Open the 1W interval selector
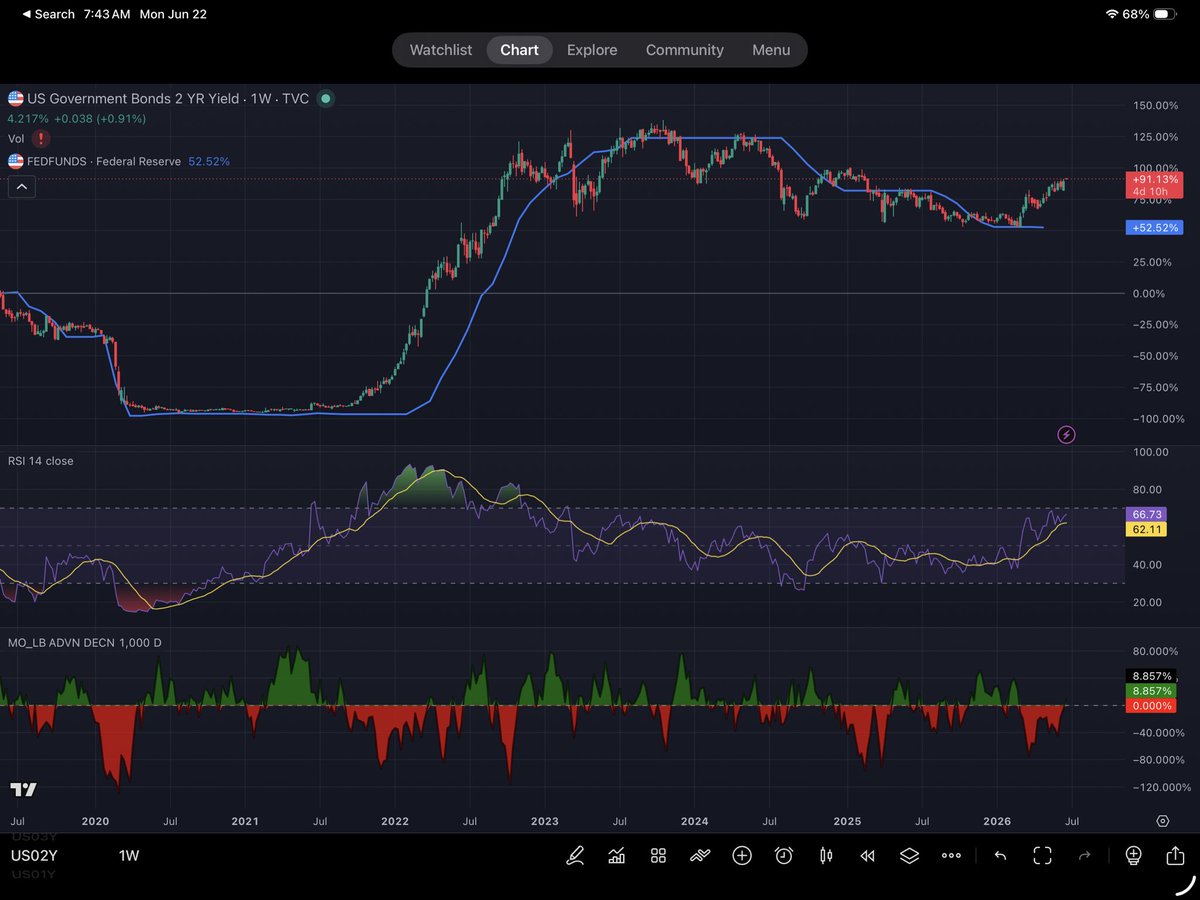The height and width of the screenshot is (900, 1200). 129,856
